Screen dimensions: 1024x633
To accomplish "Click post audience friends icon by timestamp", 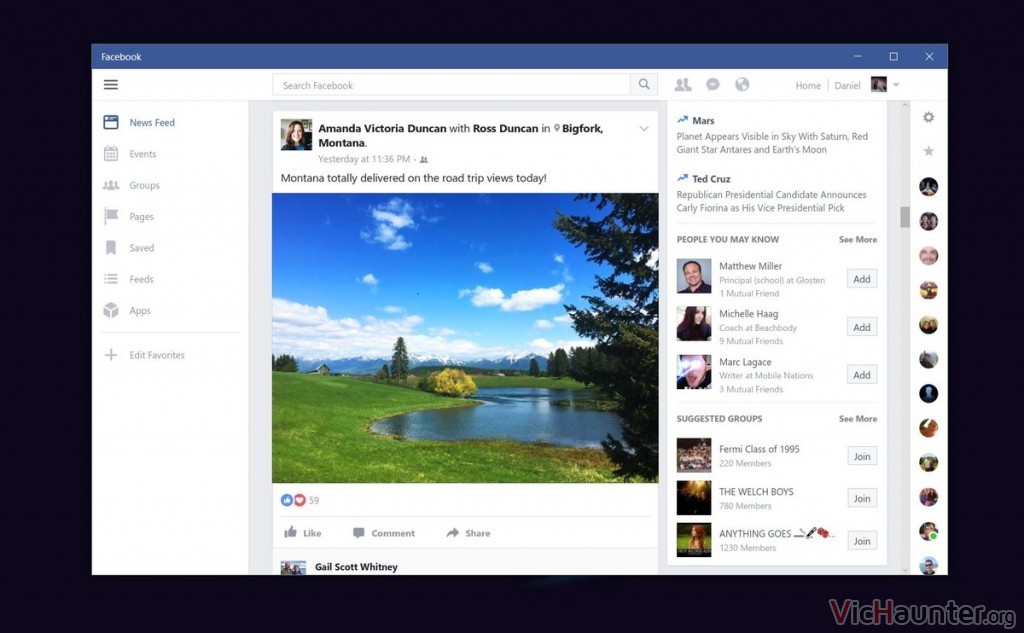I will (424, 159).
